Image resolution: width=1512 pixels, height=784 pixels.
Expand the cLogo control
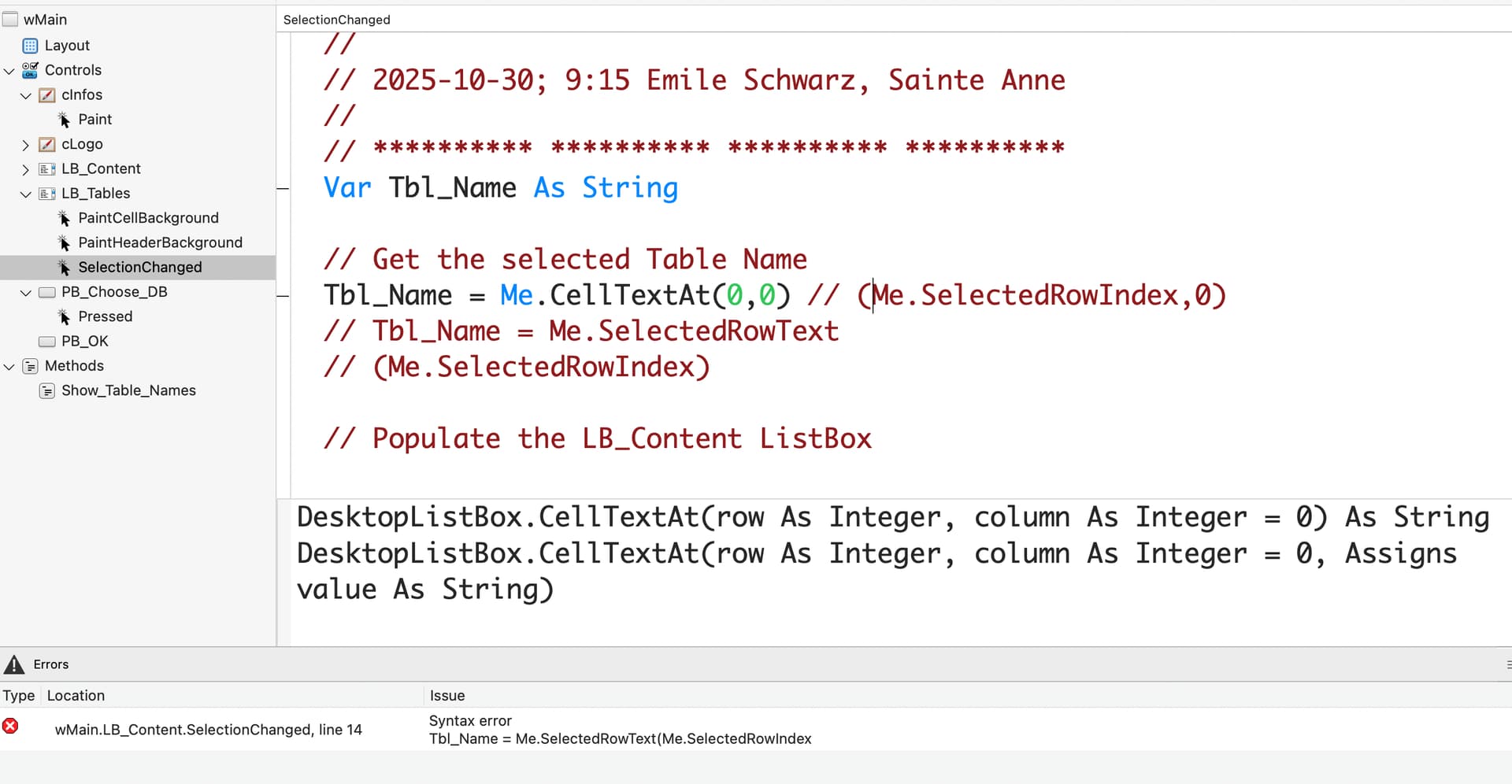(x=25, y=145)
